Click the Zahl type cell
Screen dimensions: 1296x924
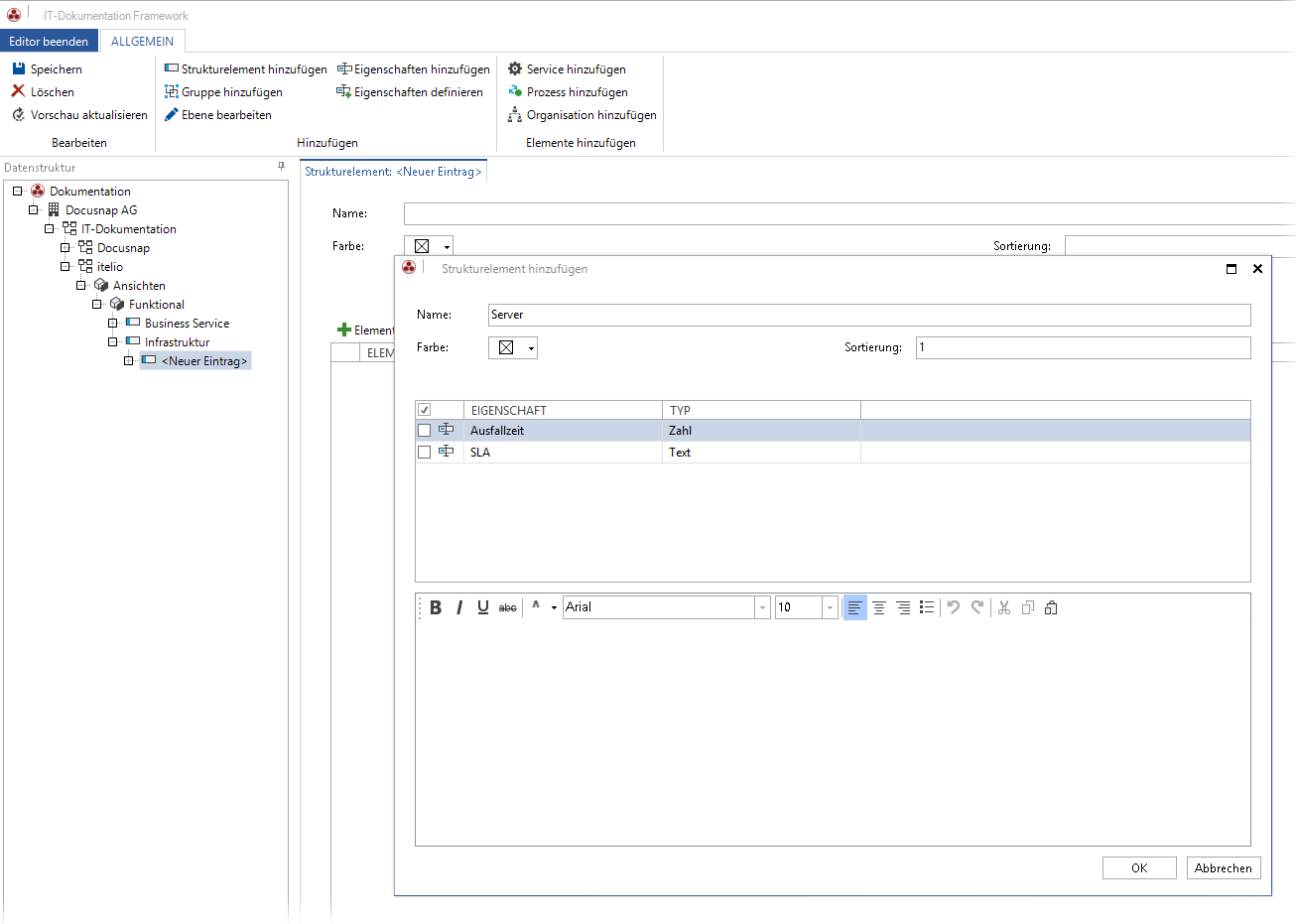tap(761, 431)
